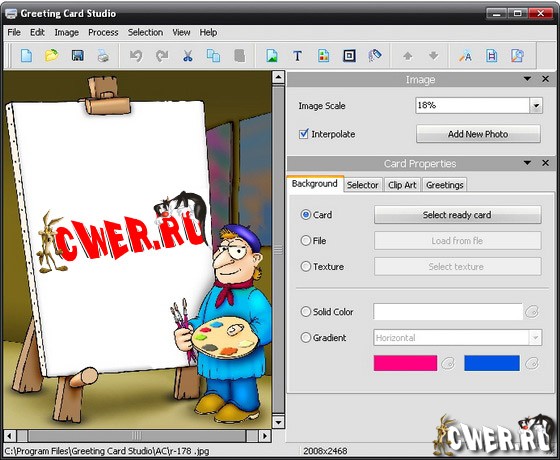Click the New document icon
The width and height of the screenshot is (560, 460).
[26, 56]
